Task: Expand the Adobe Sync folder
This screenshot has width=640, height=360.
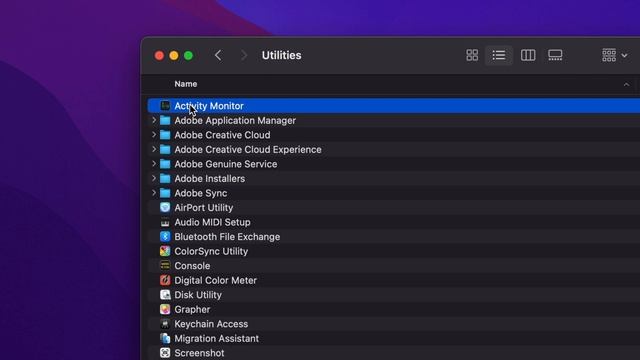Action: pyautogui.click(x=154, y=193)
